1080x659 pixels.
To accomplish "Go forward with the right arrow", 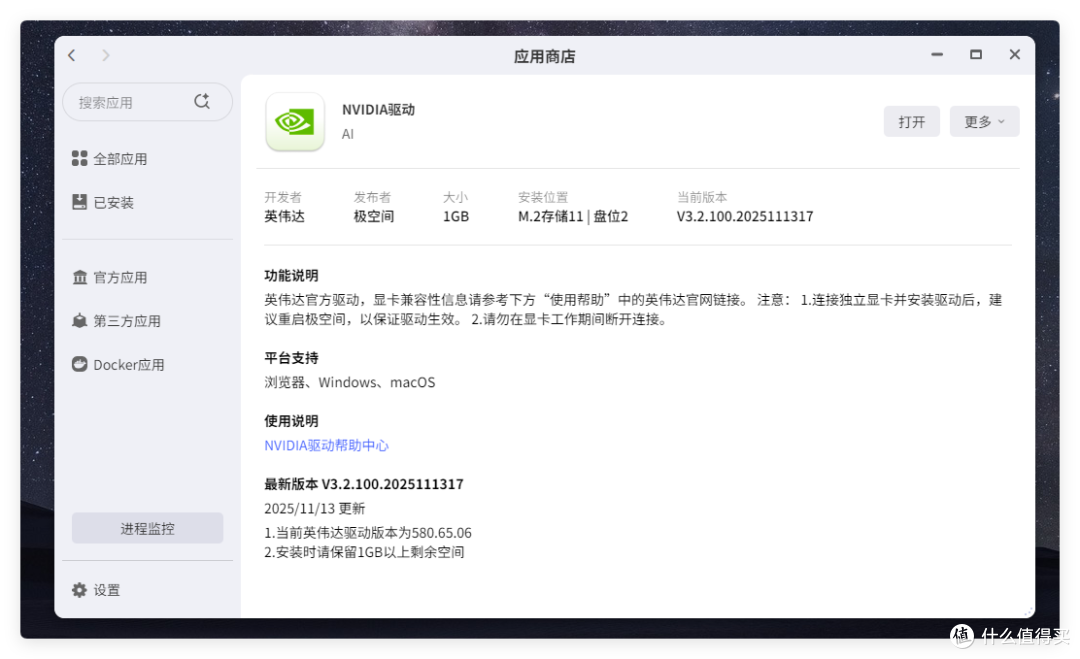I will (x=105, y=55).
